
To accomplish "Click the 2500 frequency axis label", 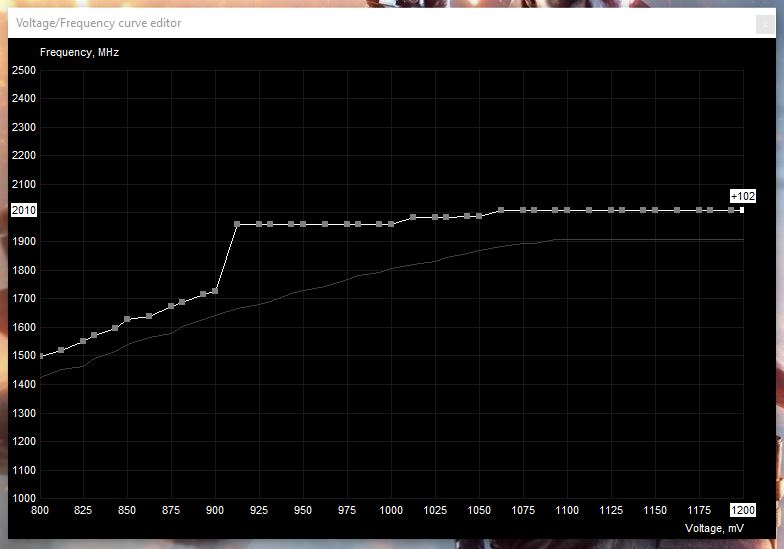I will (x=24, y=70).
